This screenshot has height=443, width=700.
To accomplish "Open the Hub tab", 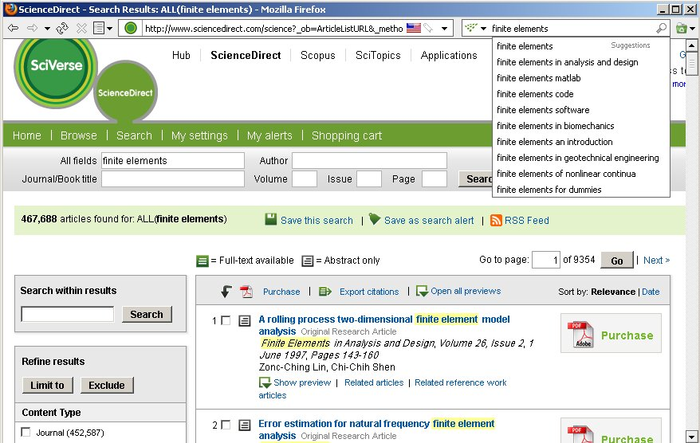I will (x=181, y=55).
